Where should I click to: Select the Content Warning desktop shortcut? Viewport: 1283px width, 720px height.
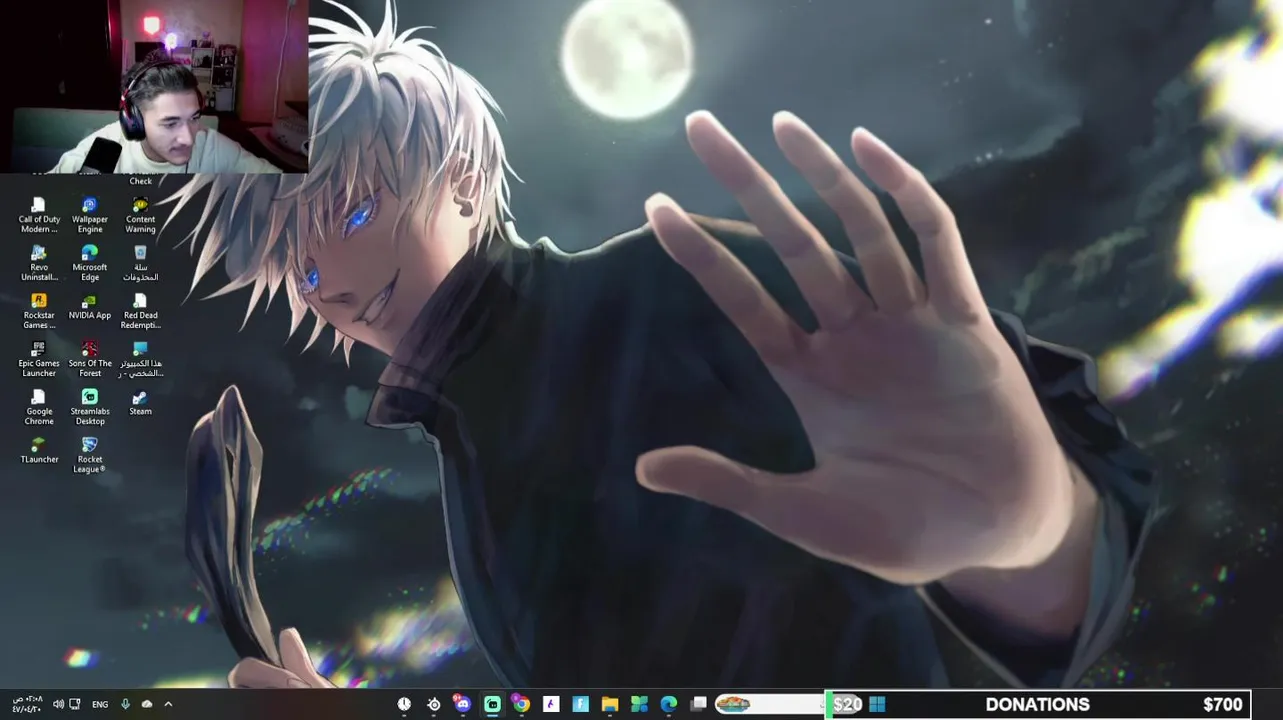(140, 215)
